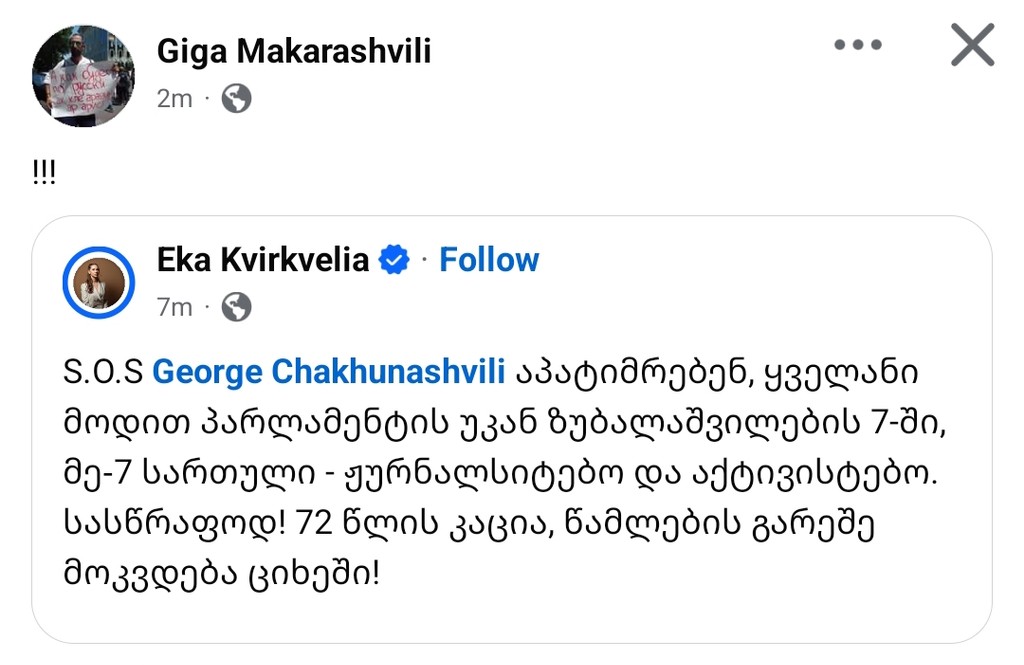The width and height of the screenshot is (1024, 665).
Task: Click the "!!!" caption text
Action: coord(45,173)
